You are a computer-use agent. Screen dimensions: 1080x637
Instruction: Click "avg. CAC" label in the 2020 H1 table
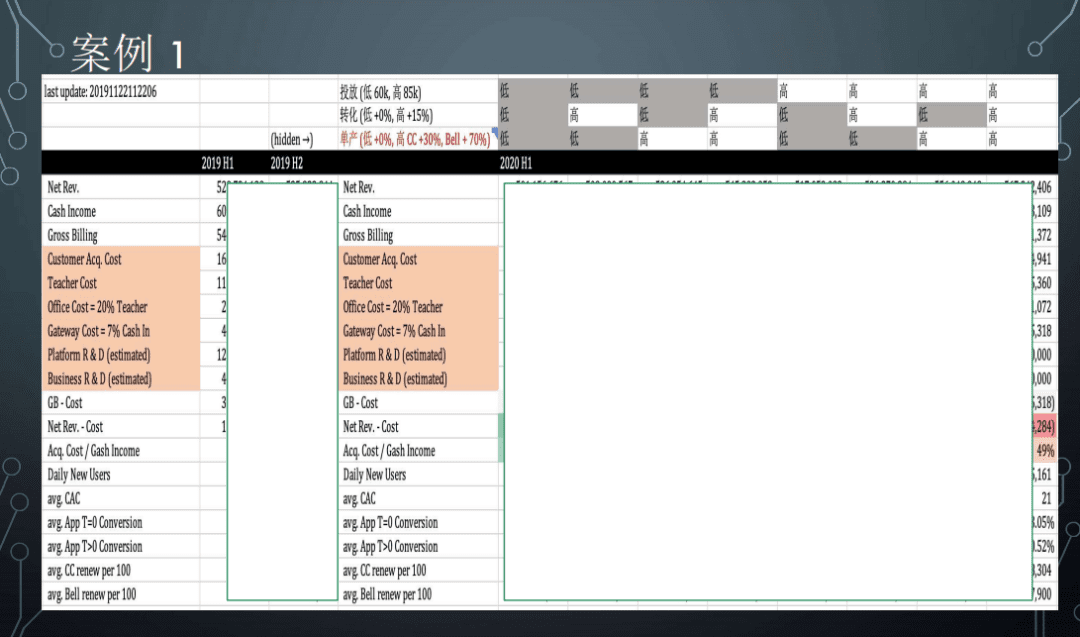(359, 499)
